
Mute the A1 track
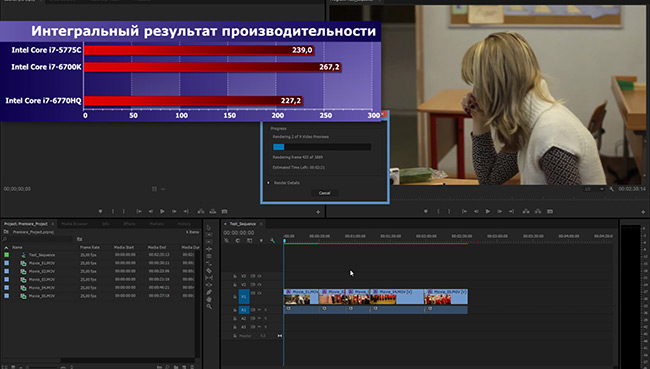[259, 310]
